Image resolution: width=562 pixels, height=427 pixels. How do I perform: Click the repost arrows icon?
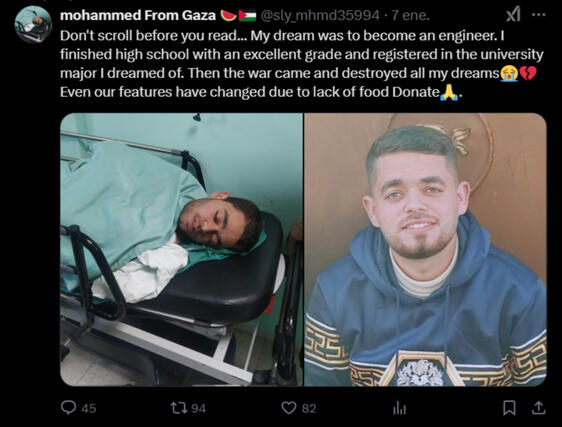click(178, 408)
